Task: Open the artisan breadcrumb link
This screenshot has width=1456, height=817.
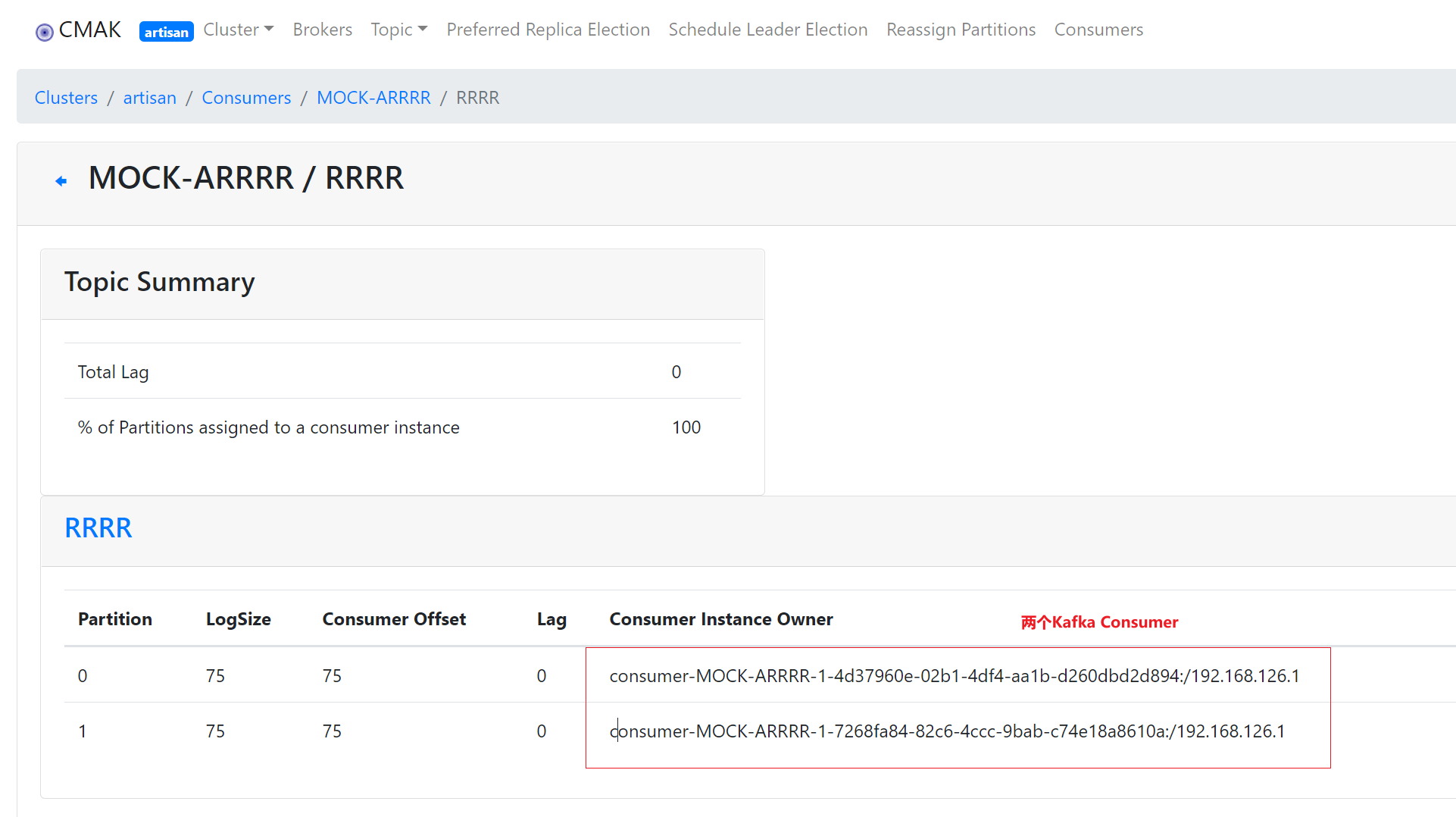Action: (149, 97)
